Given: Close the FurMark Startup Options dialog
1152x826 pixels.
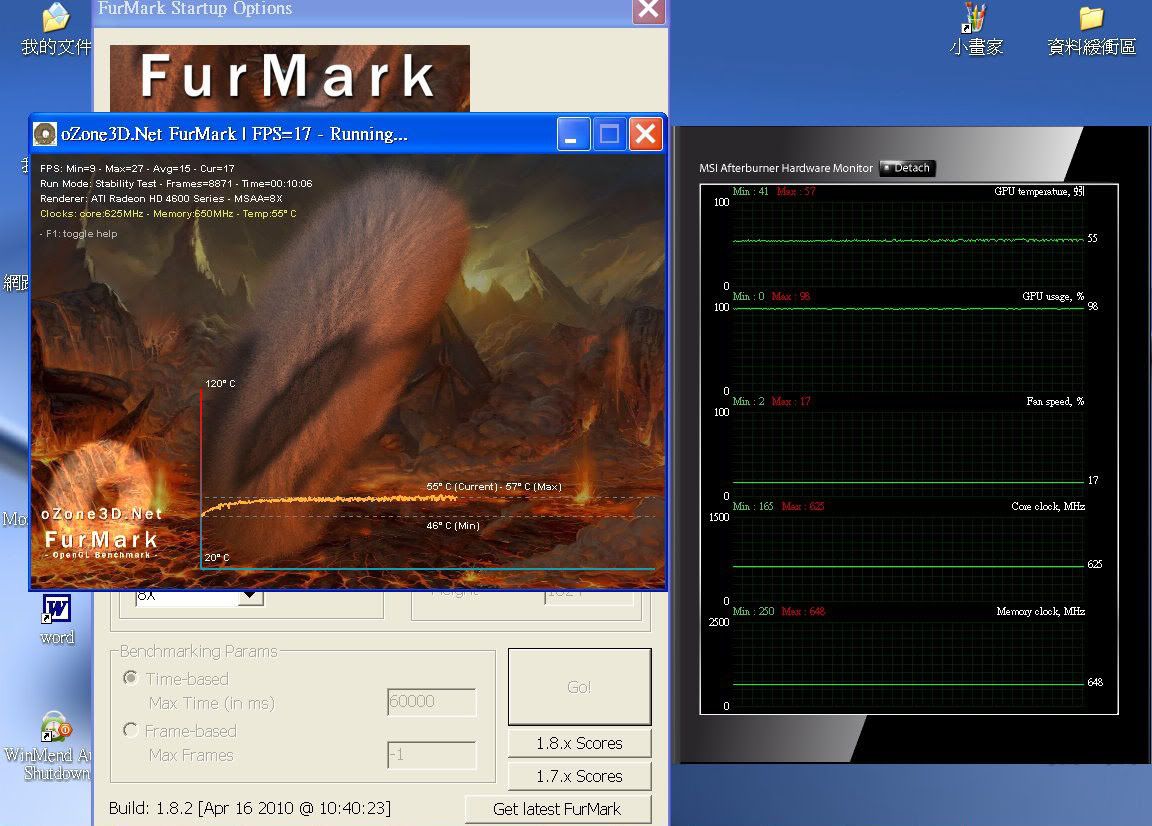Looking at the screenshot, I should click(x=649, y=10).
